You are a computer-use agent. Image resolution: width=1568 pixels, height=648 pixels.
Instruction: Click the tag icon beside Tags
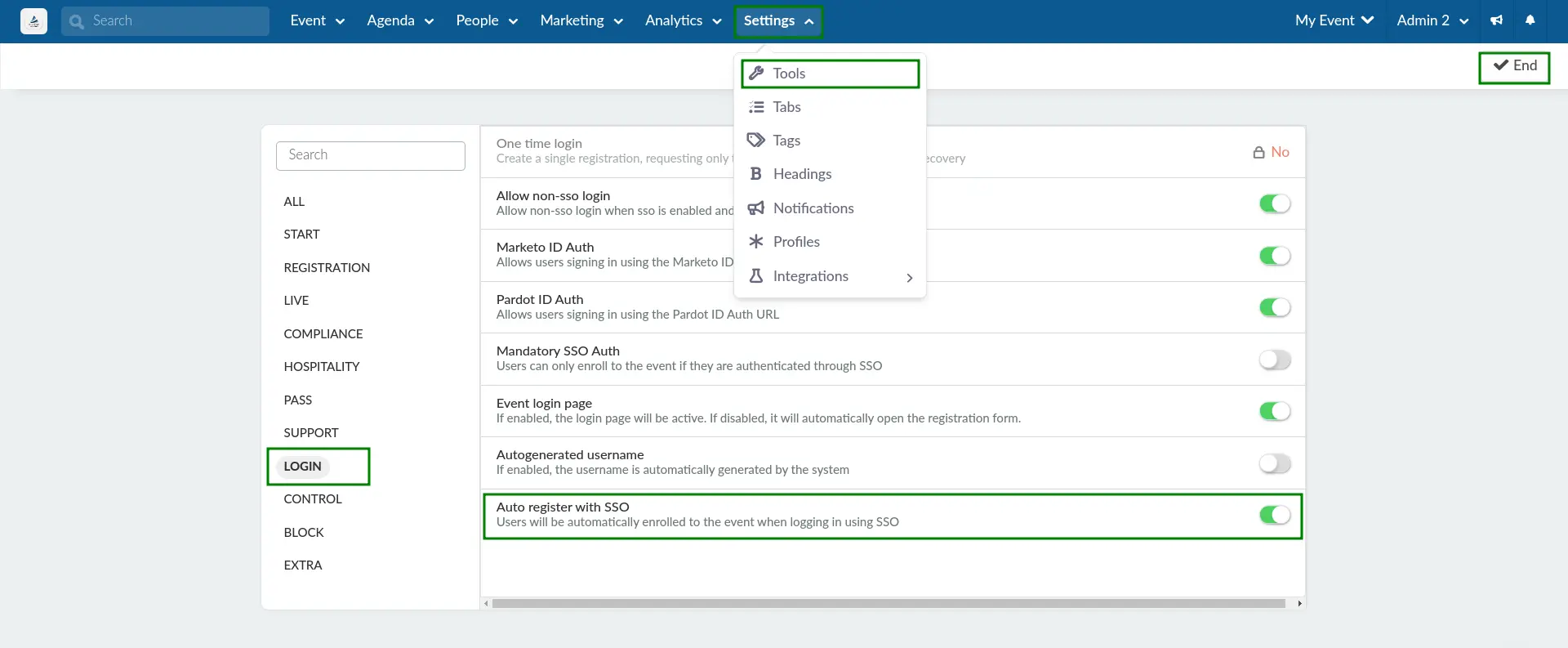[x=756, y=141]
